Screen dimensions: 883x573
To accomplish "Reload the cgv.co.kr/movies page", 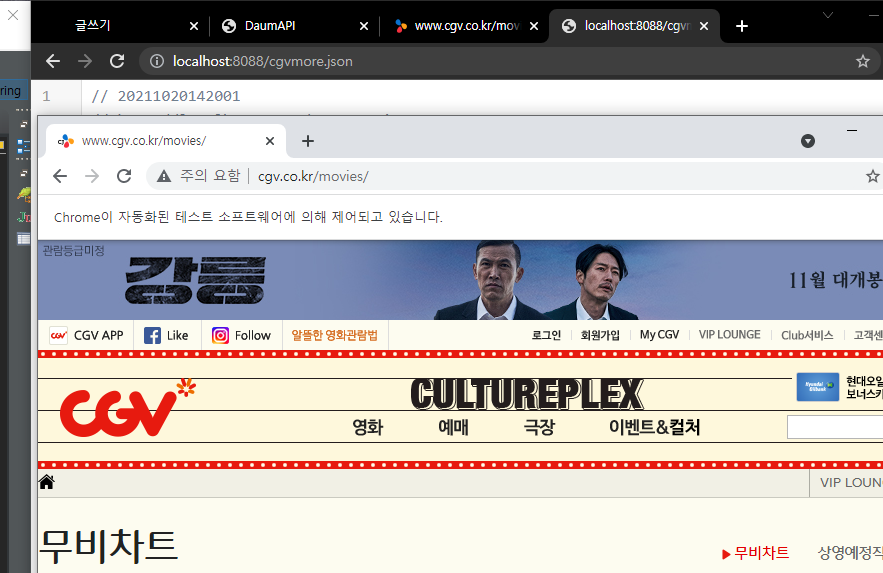I will click(124, 176).
